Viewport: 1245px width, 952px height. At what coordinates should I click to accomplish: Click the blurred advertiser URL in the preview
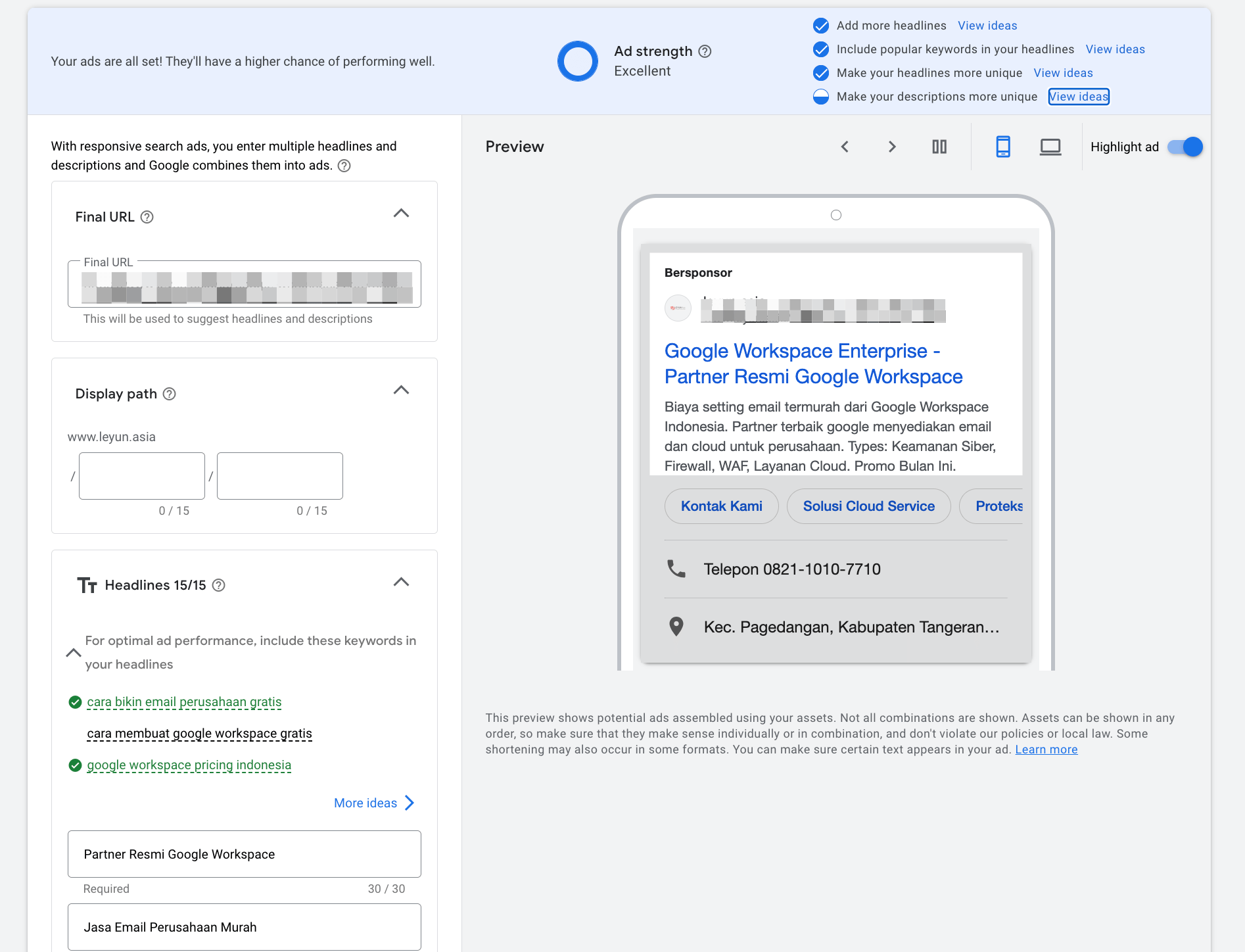[823, 310]
